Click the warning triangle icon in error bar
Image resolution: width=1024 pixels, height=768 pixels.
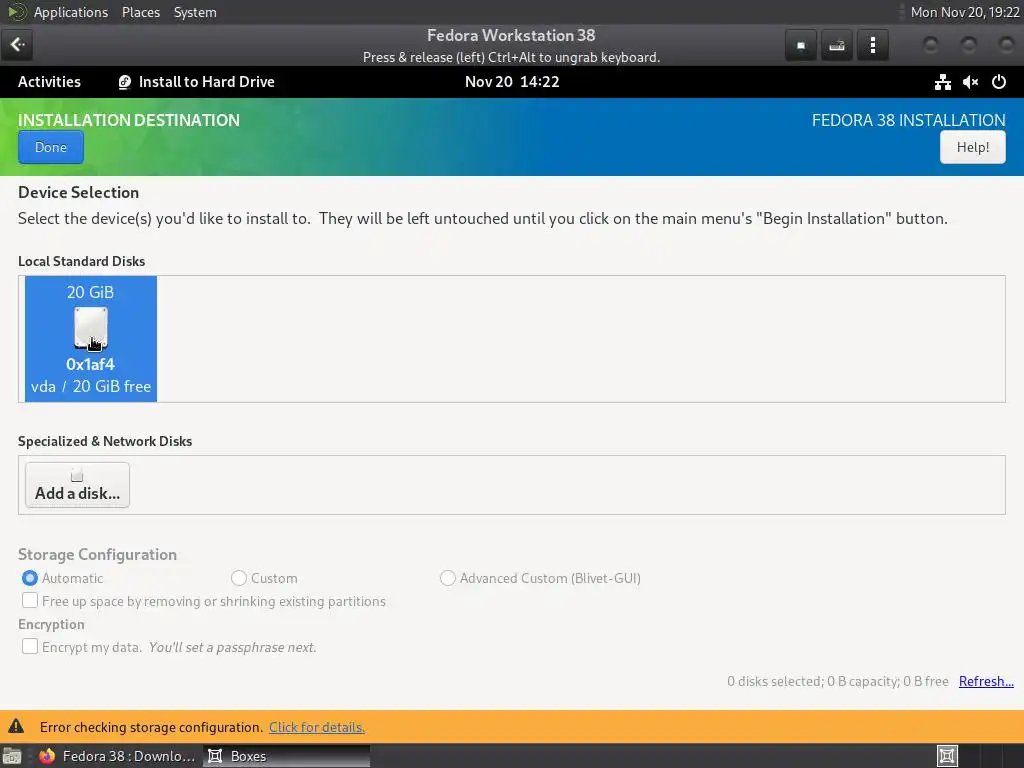point(16,726)
